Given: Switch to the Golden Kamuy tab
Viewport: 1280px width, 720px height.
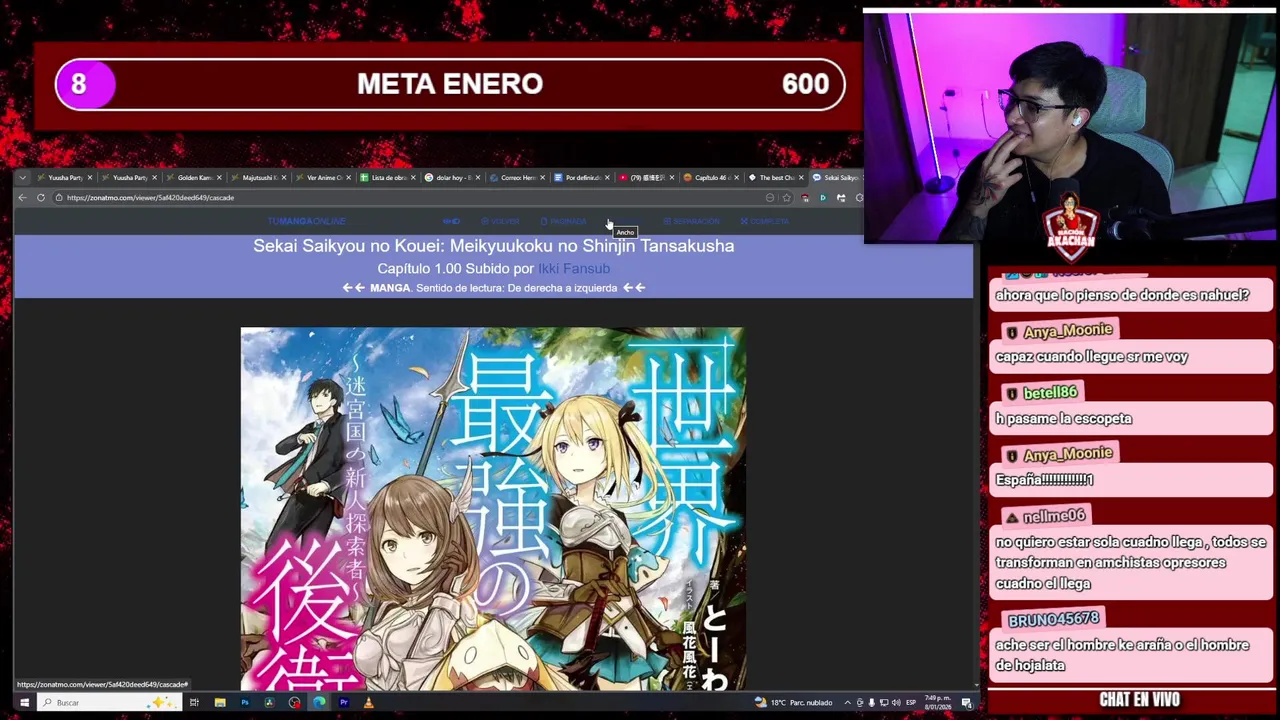Looking at the screenshot, I should (194, 178).
